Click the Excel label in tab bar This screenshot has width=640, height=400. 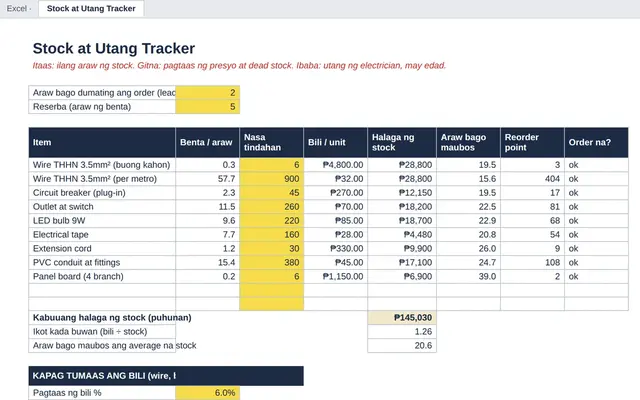coord(17,9)
